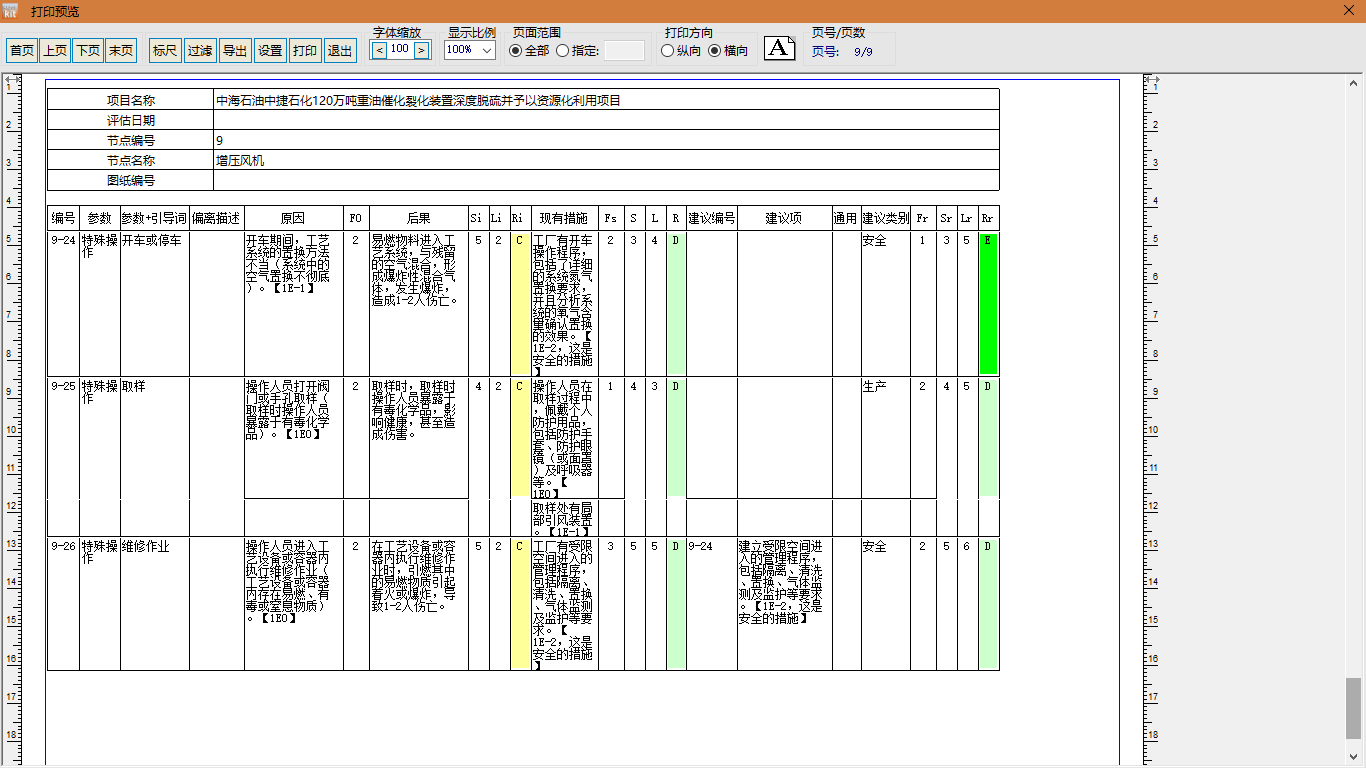Screen dimensions: 1366x768
Task: Click the 建议类别 column header
Action: (885, 217)
